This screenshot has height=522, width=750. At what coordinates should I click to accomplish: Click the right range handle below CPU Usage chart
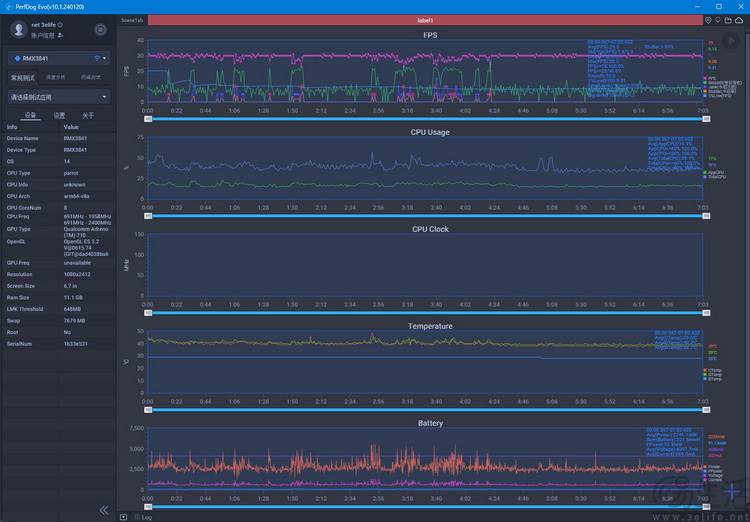coord(706,216)
